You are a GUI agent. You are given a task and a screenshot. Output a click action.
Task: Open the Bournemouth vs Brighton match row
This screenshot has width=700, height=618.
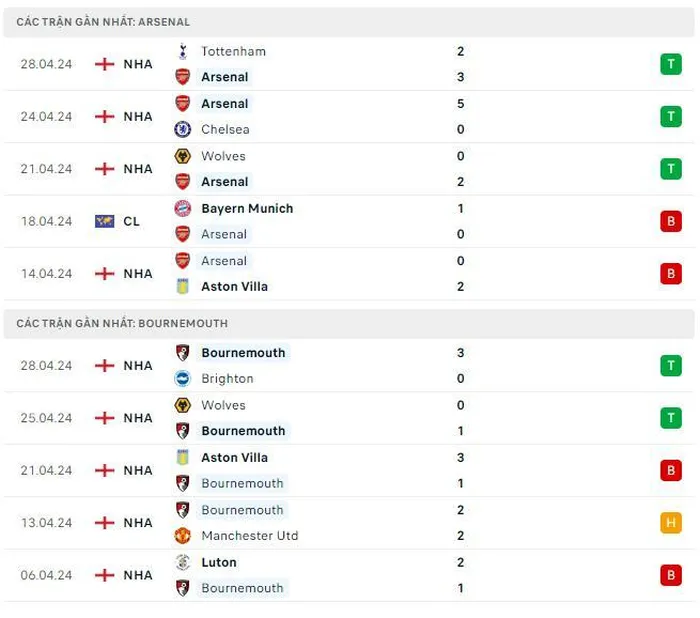click(x=349, y=366)
